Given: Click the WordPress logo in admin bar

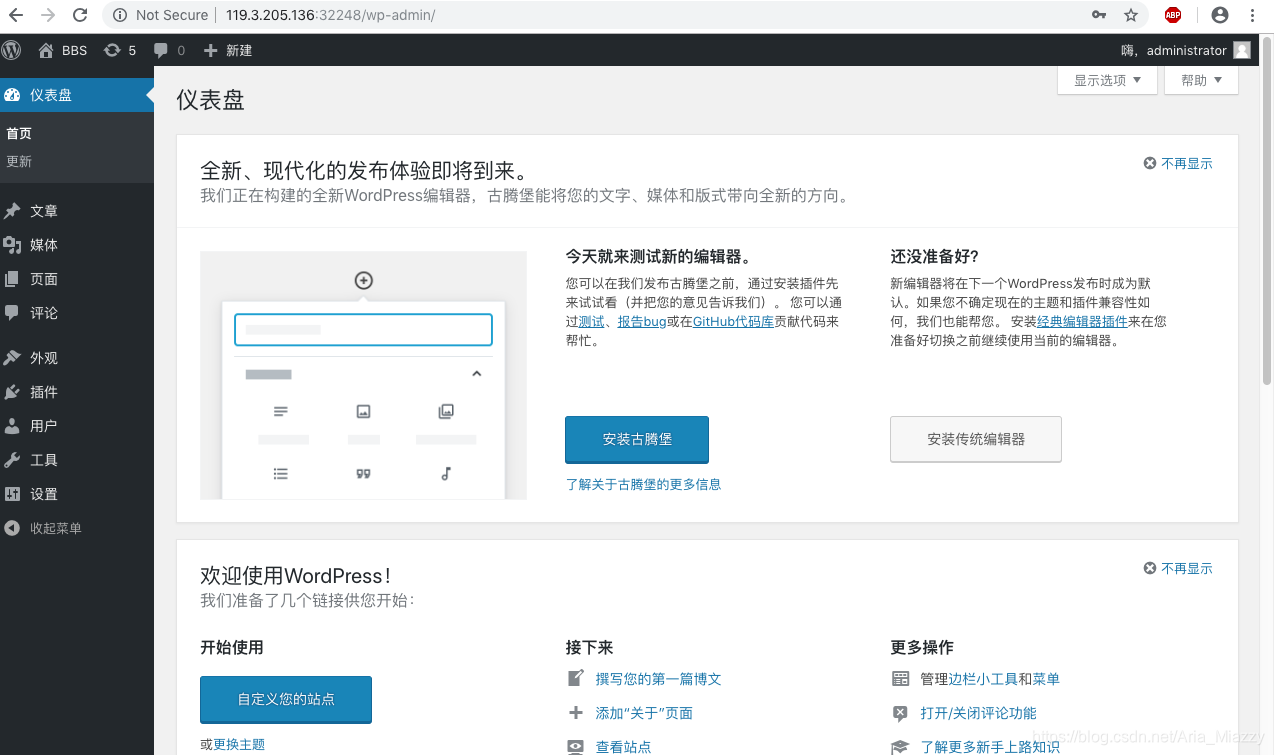Looking at the screenshot, I should click(x=11, y=50).
